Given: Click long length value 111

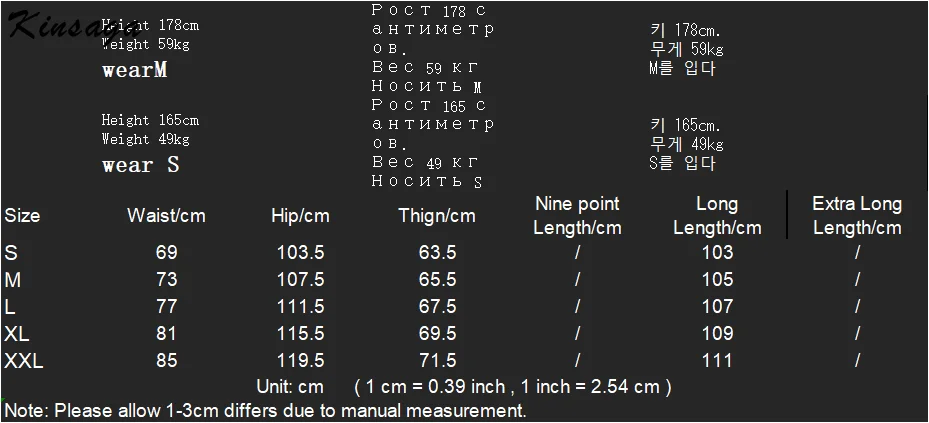Looking at the screenshot, I should (717, 361).
